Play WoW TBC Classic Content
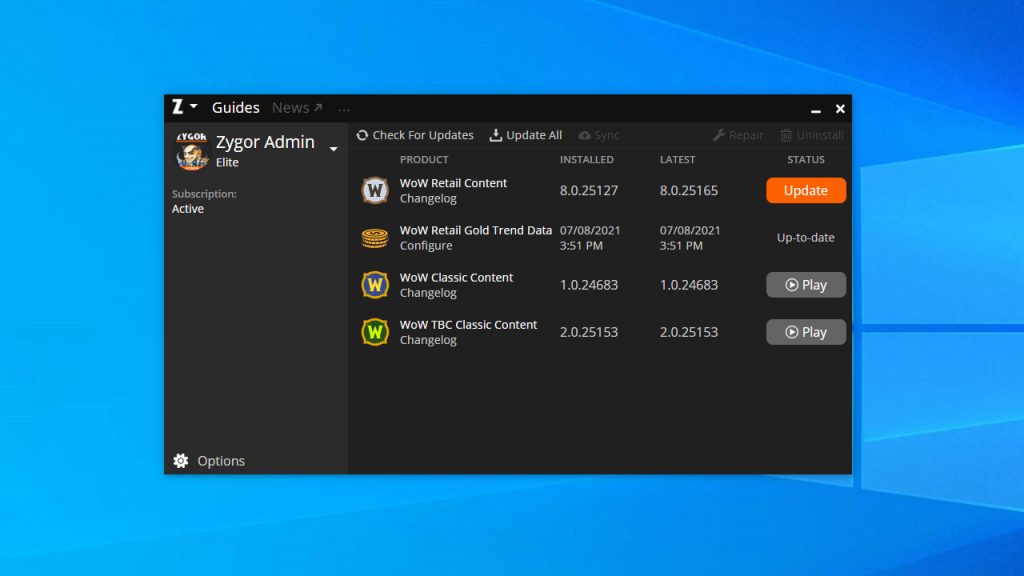 coord(806,332)
